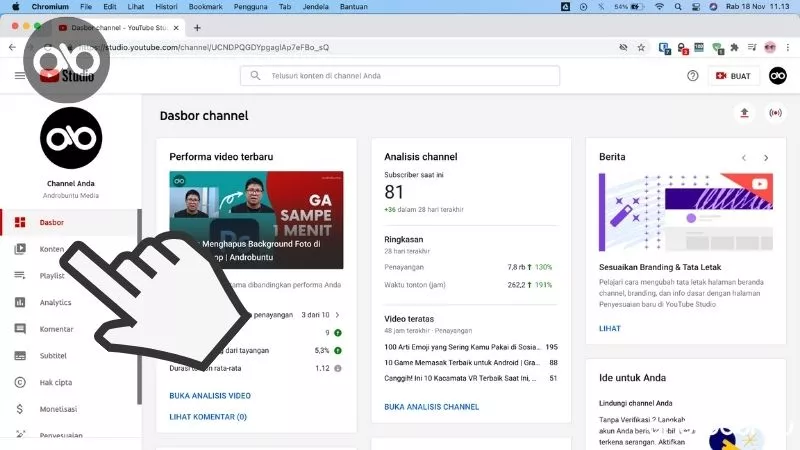Click the Apple menu logo

pos(15,7)
